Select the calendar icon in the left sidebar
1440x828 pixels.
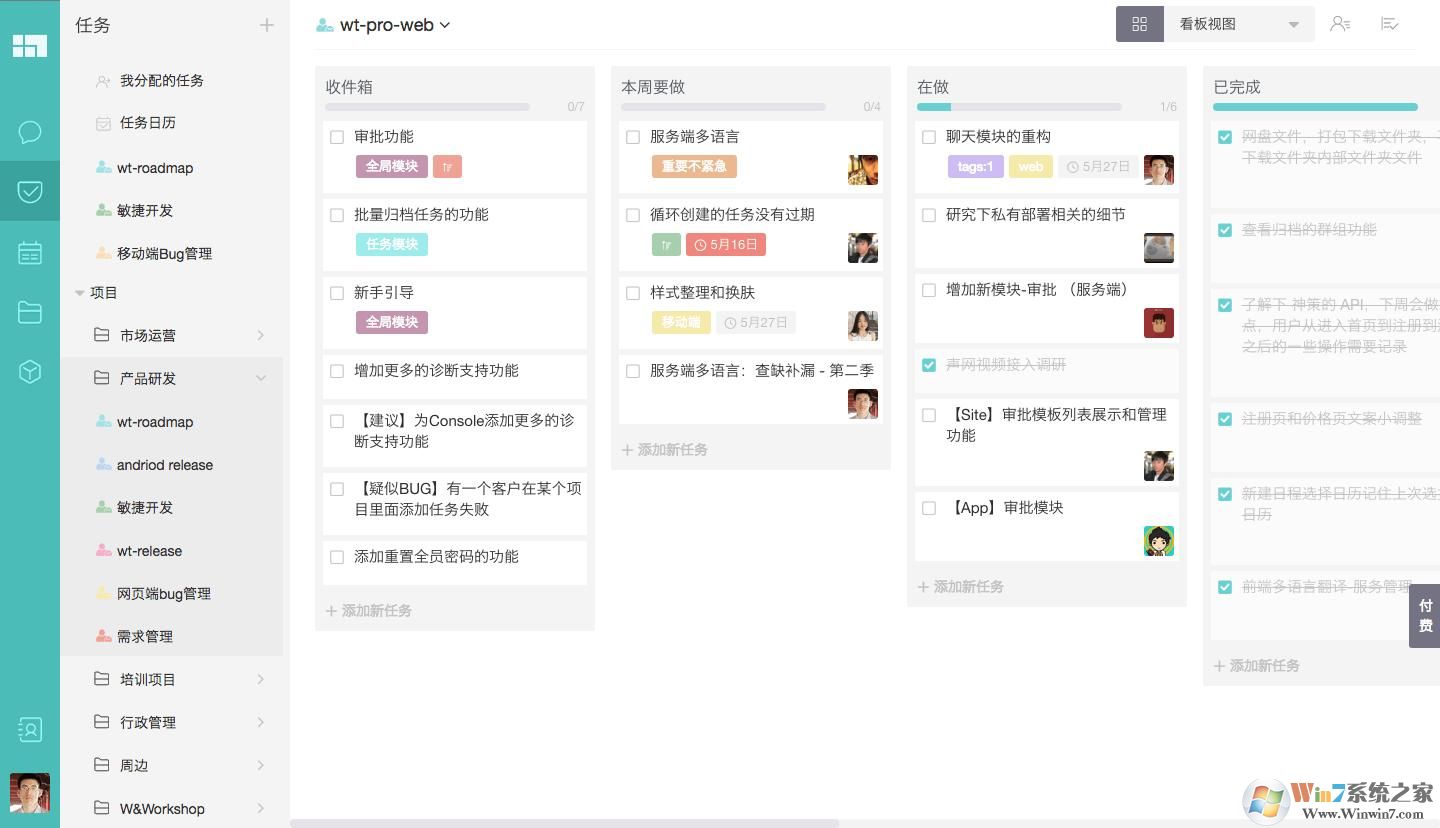(29, 252)
